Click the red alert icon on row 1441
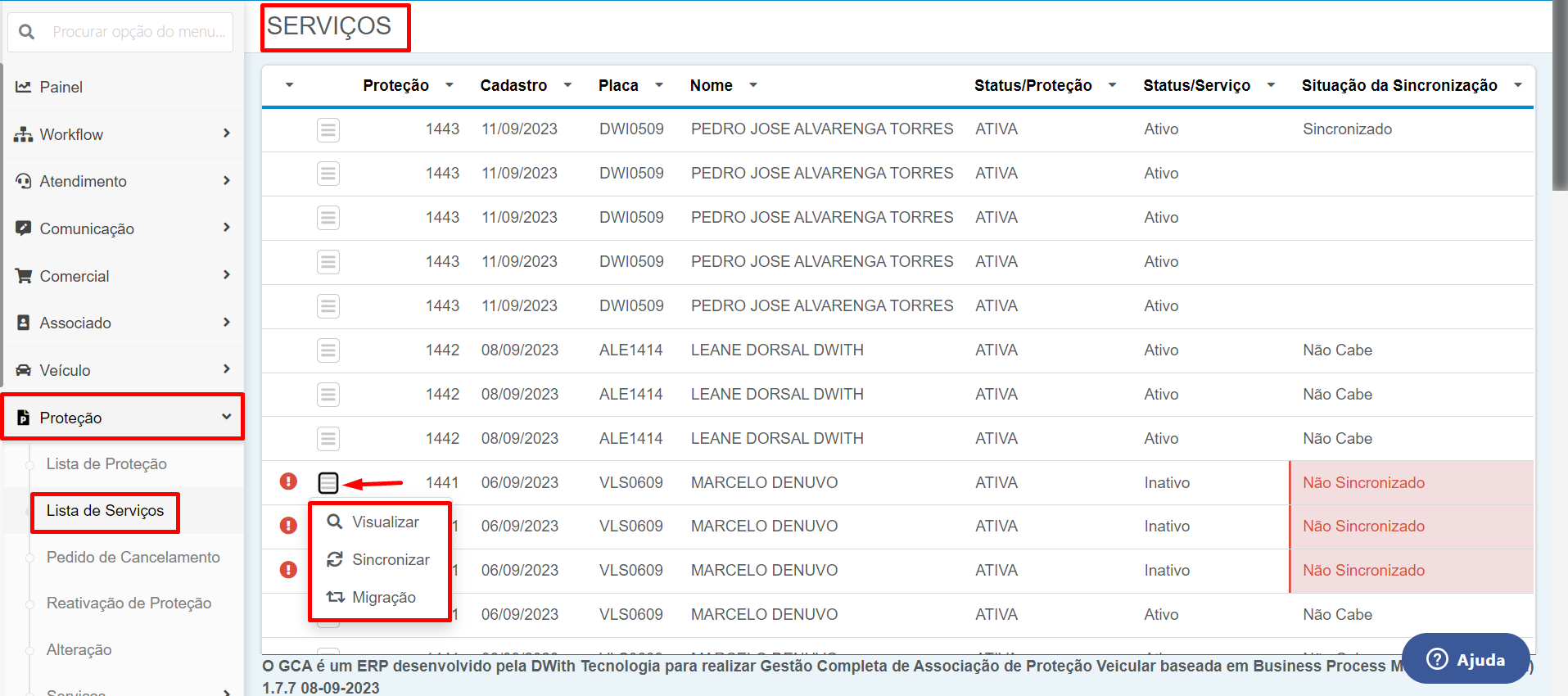The width and height of the screenshot is (1568, 696). (288, 481)
